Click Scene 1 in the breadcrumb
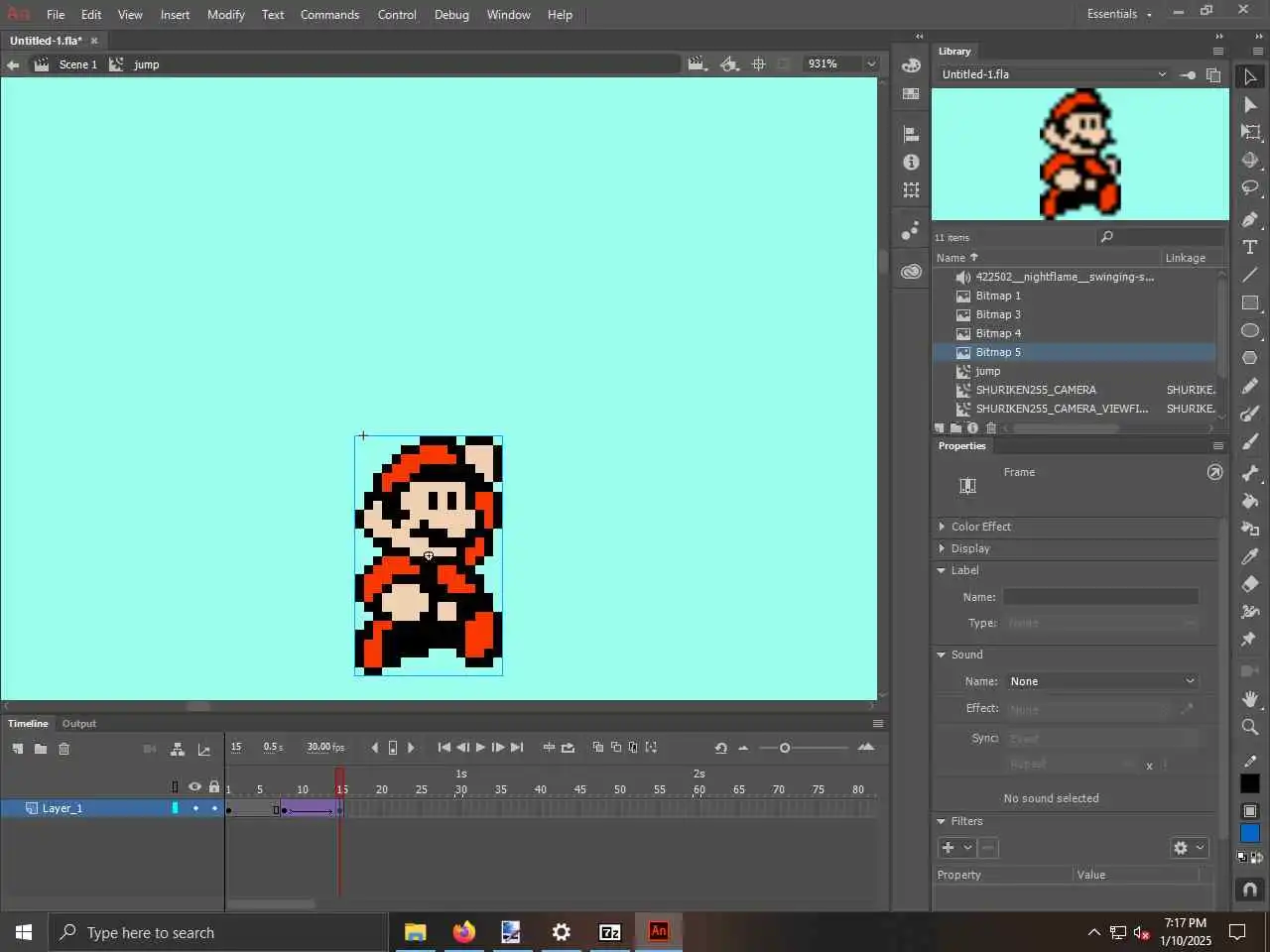Screen dimensions: 1270x952 [77, 64]
